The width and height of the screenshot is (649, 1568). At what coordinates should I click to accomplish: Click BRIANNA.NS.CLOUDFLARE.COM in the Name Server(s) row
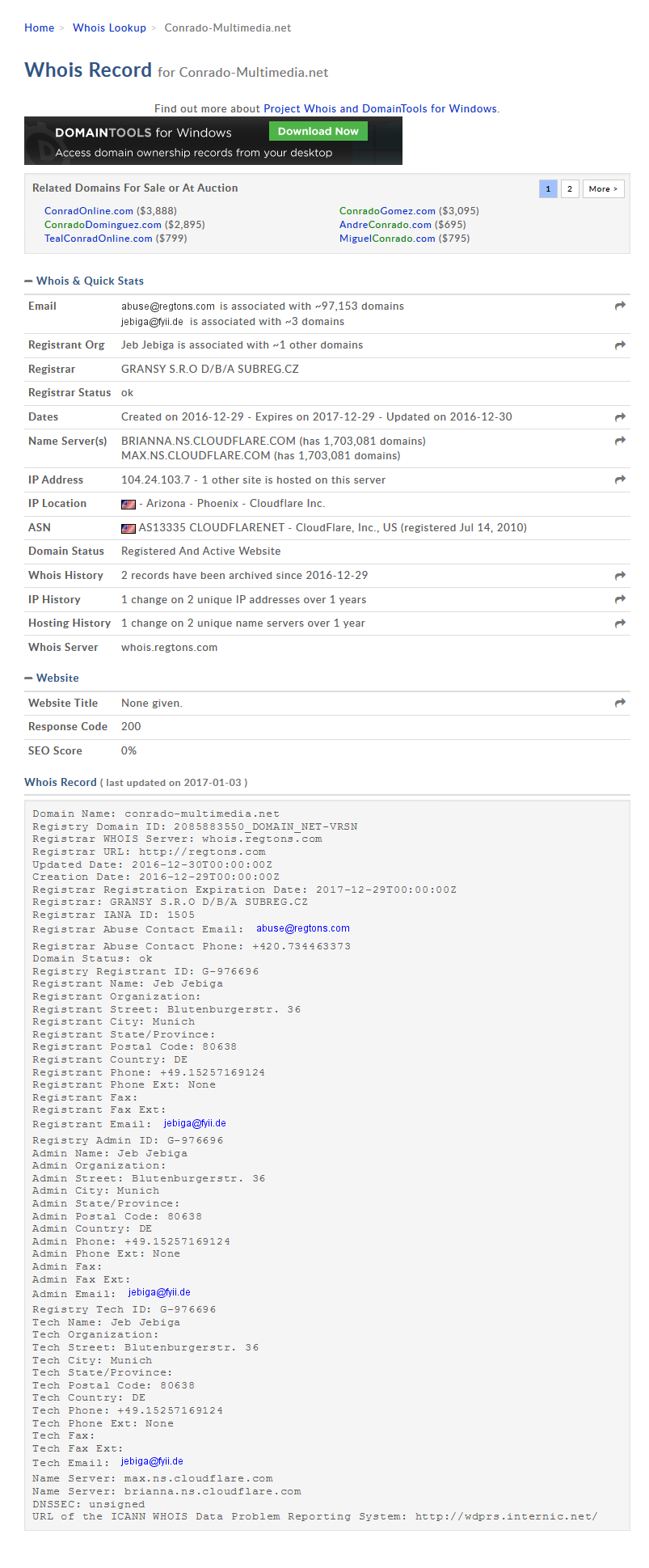tap(209, 442)
